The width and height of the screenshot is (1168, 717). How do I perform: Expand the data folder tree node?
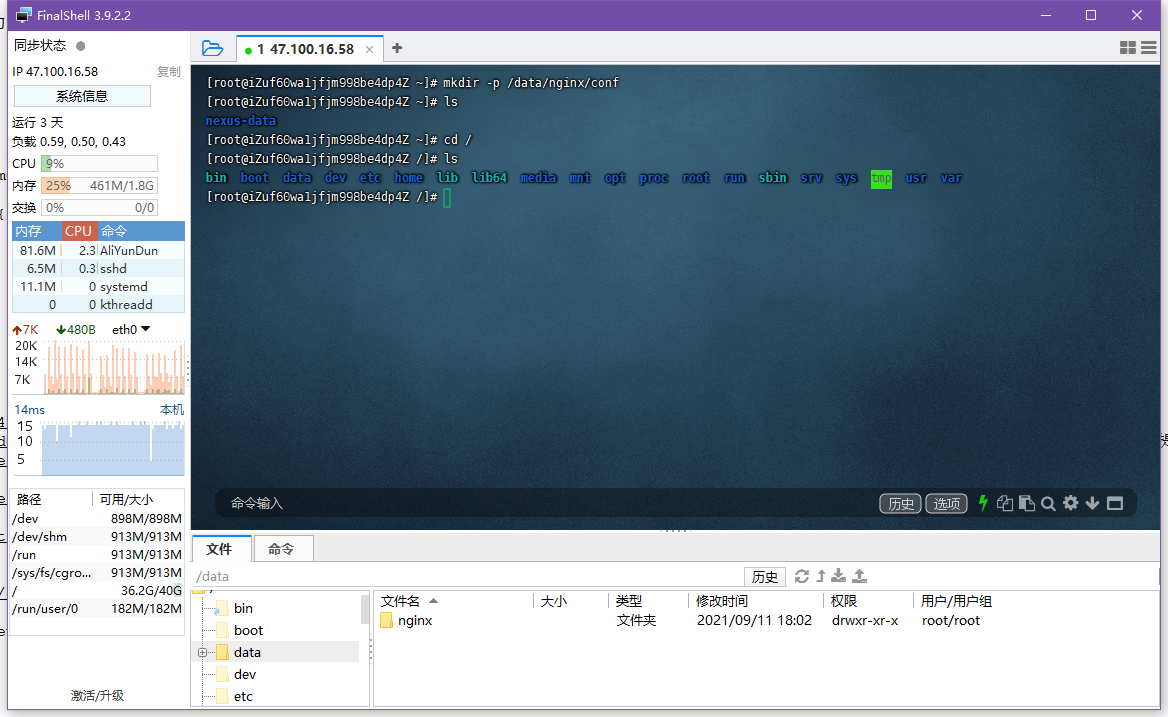[202, 652]
